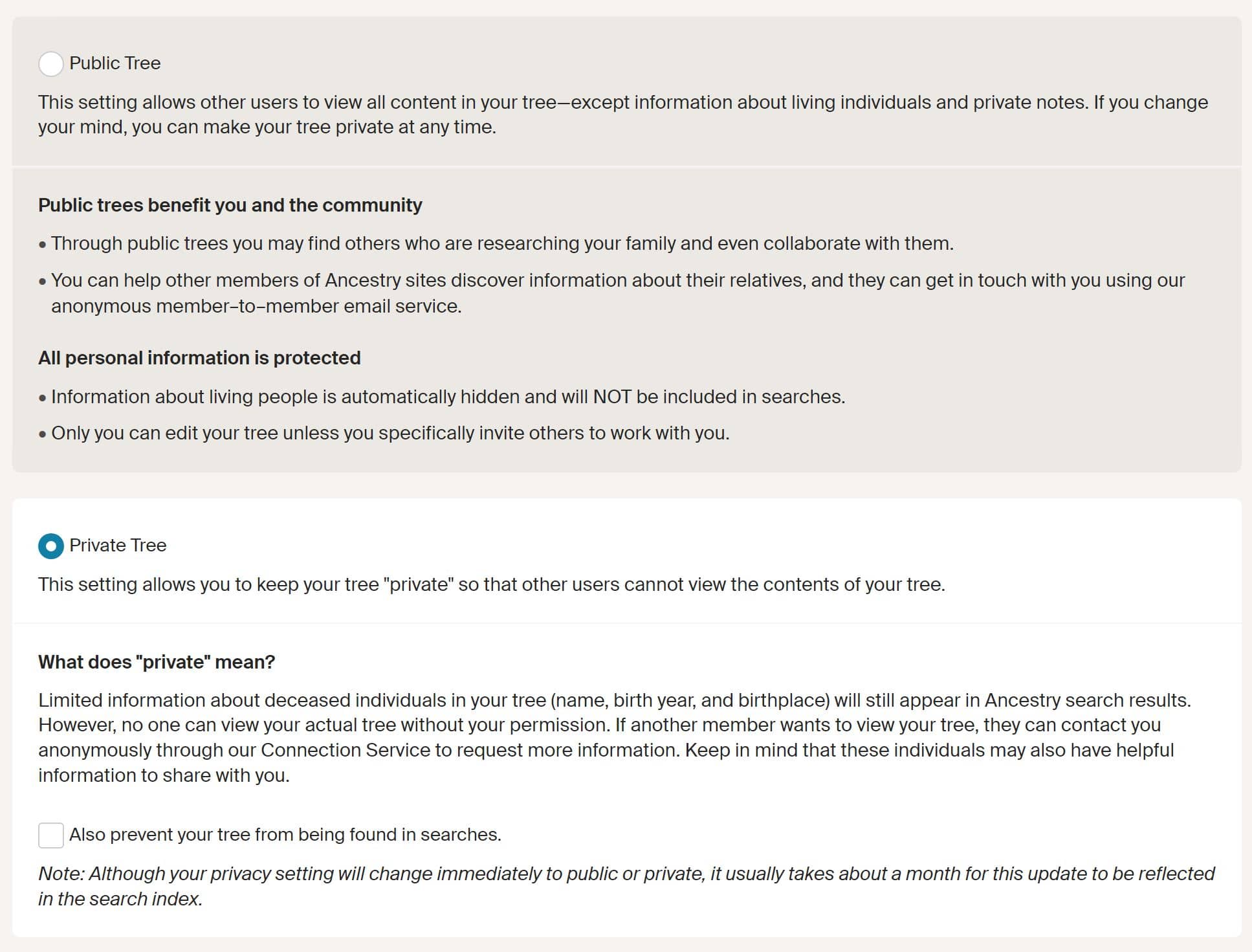Click the paragraph about limited deceased individuals information
The image size is (1252, 952).
[x=615, y=738]
